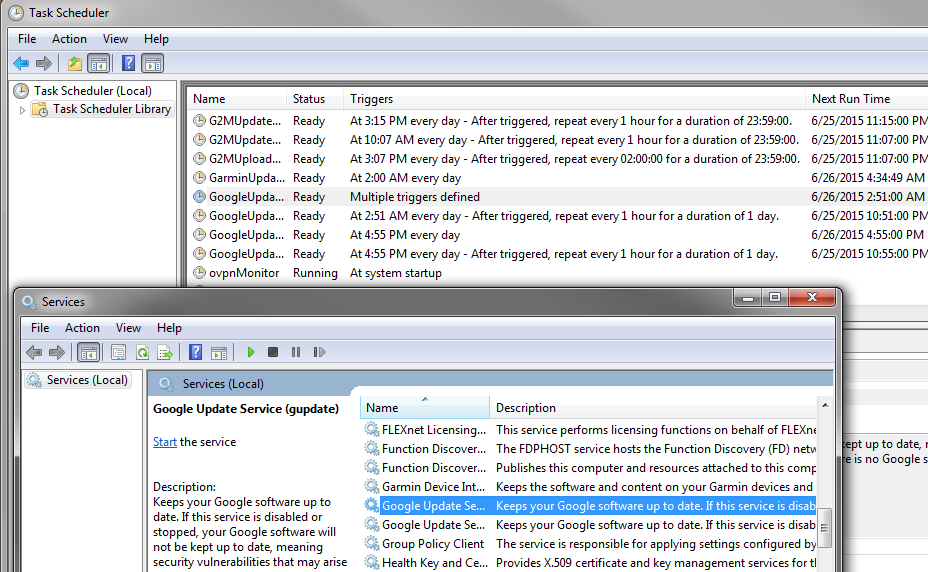The width and height of the screenshot is (928, 572).
Task: Open Help icon in Task Scheduler toolbar
Action: coord(128,63)
